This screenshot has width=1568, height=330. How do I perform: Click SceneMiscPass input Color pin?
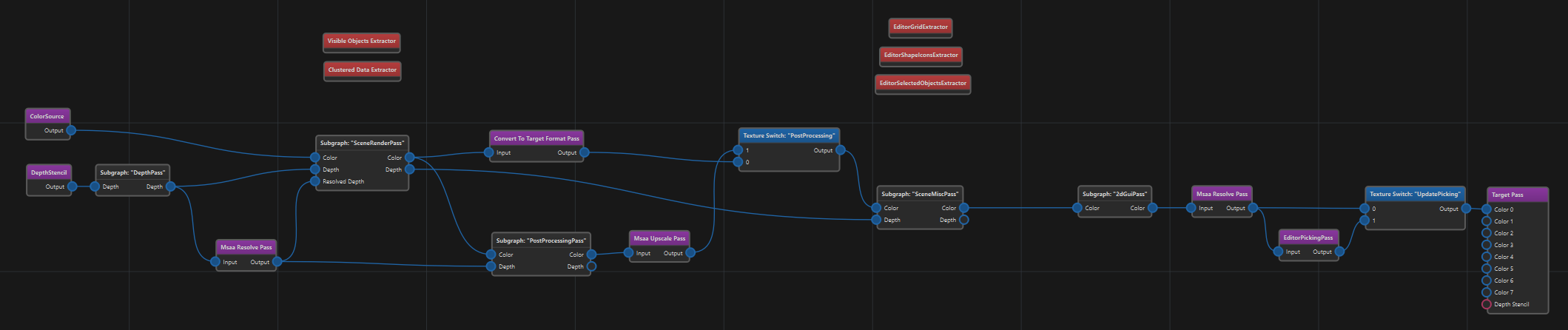pyautogui.click(x=876, y=208)
